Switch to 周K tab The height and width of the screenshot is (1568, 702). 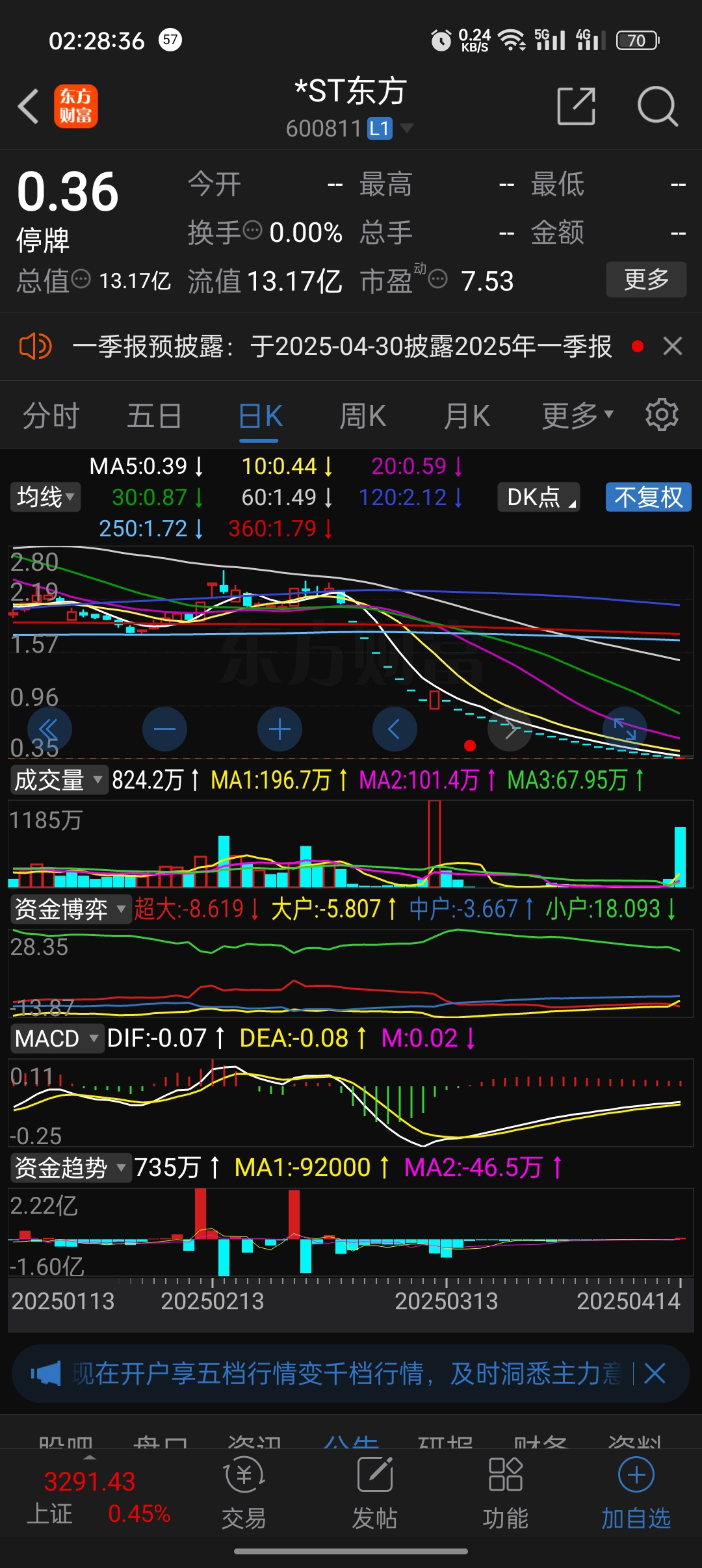(363, 415)
